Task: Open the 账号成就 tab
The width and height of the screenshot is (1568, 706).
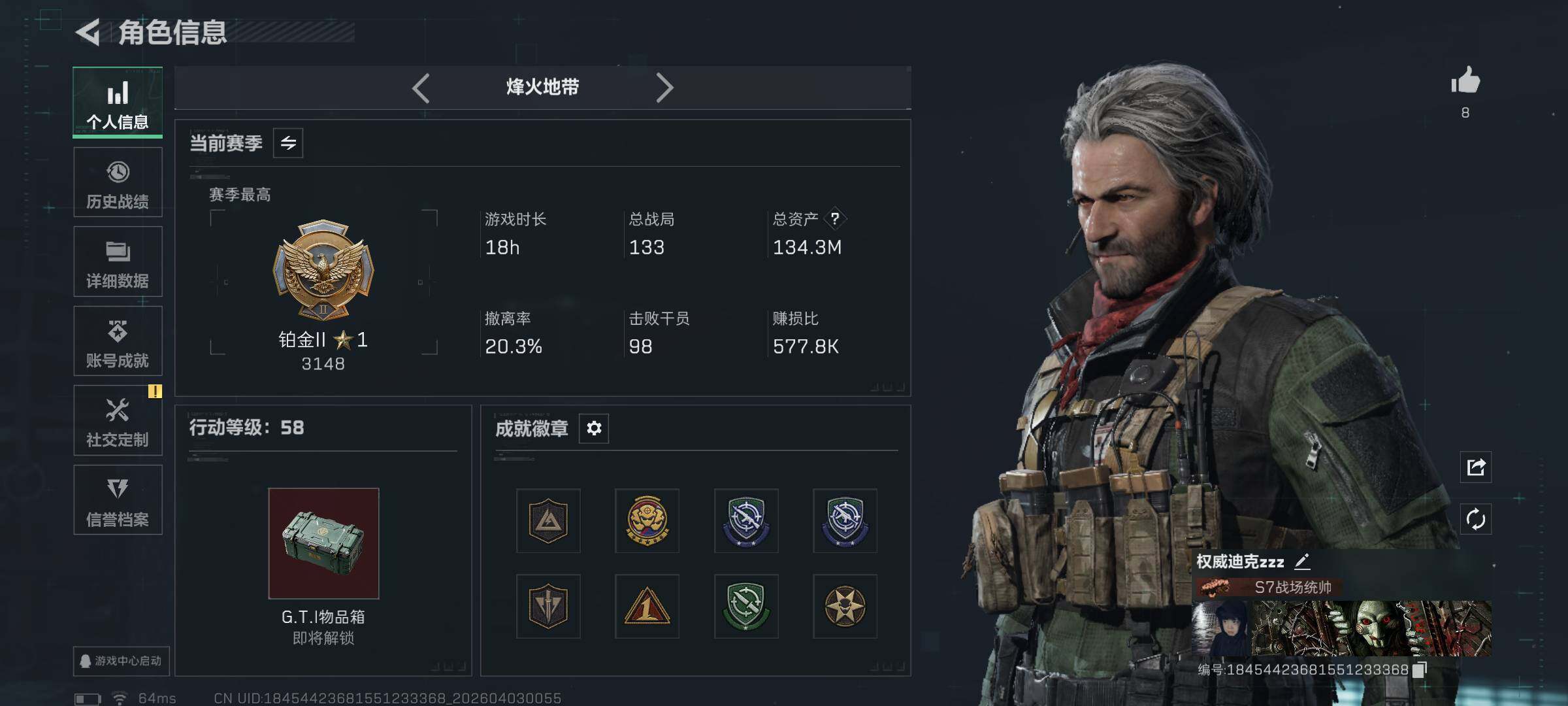Action: (x=118, y=341)
